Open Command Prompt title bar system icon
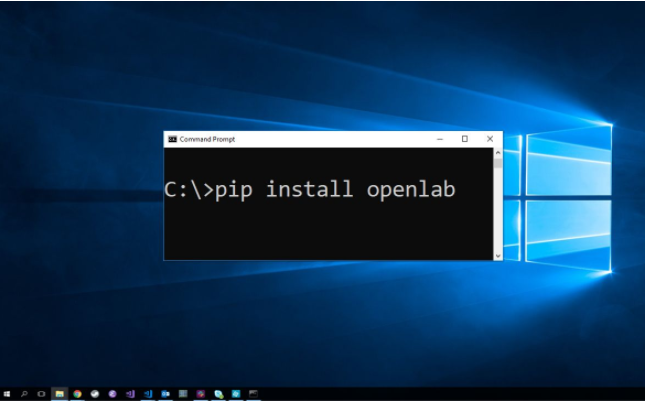The image size is (645, 401). pos(172,139)
